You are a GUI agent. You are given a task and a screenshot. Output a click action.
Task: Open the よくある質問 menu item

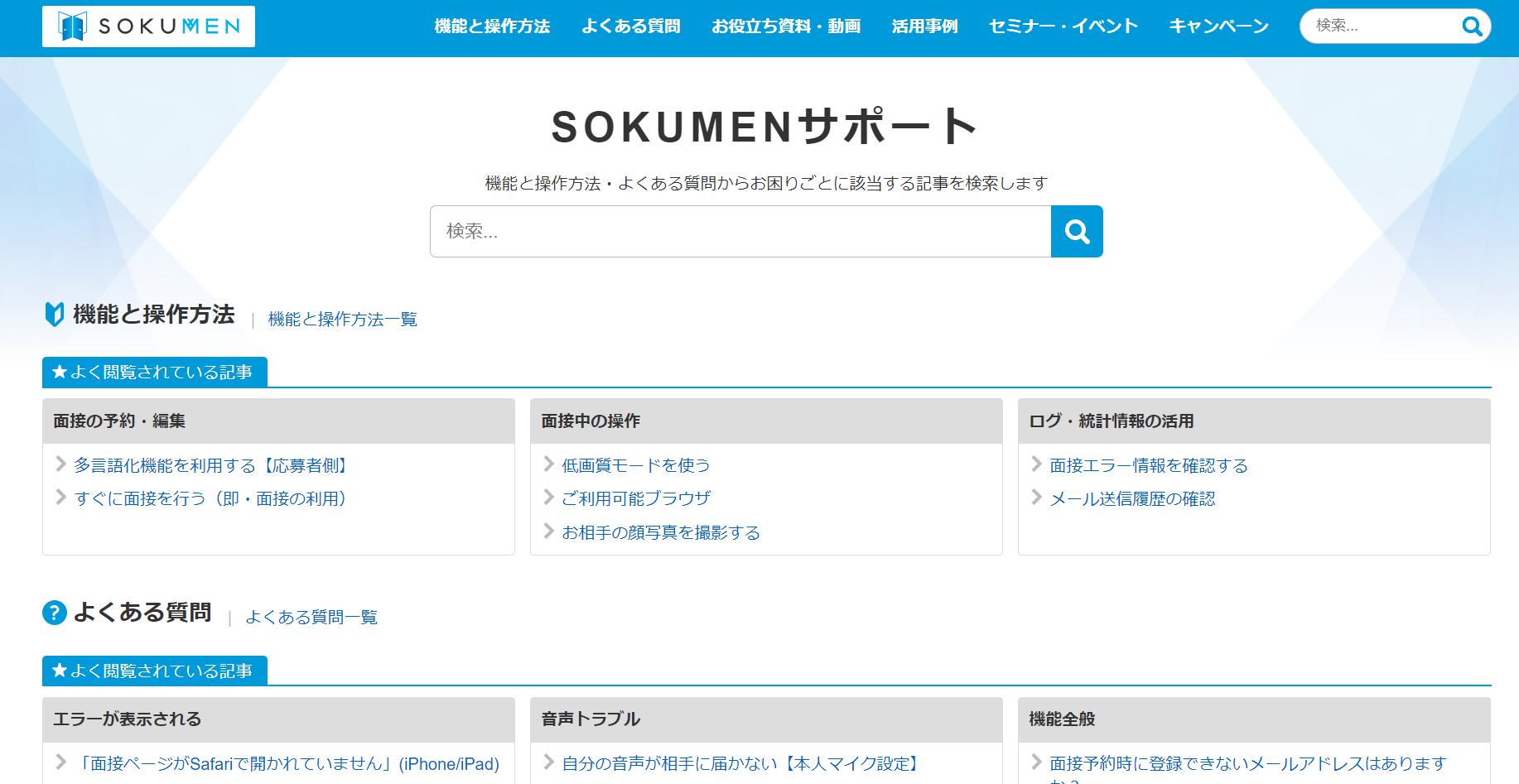point(631,26)
